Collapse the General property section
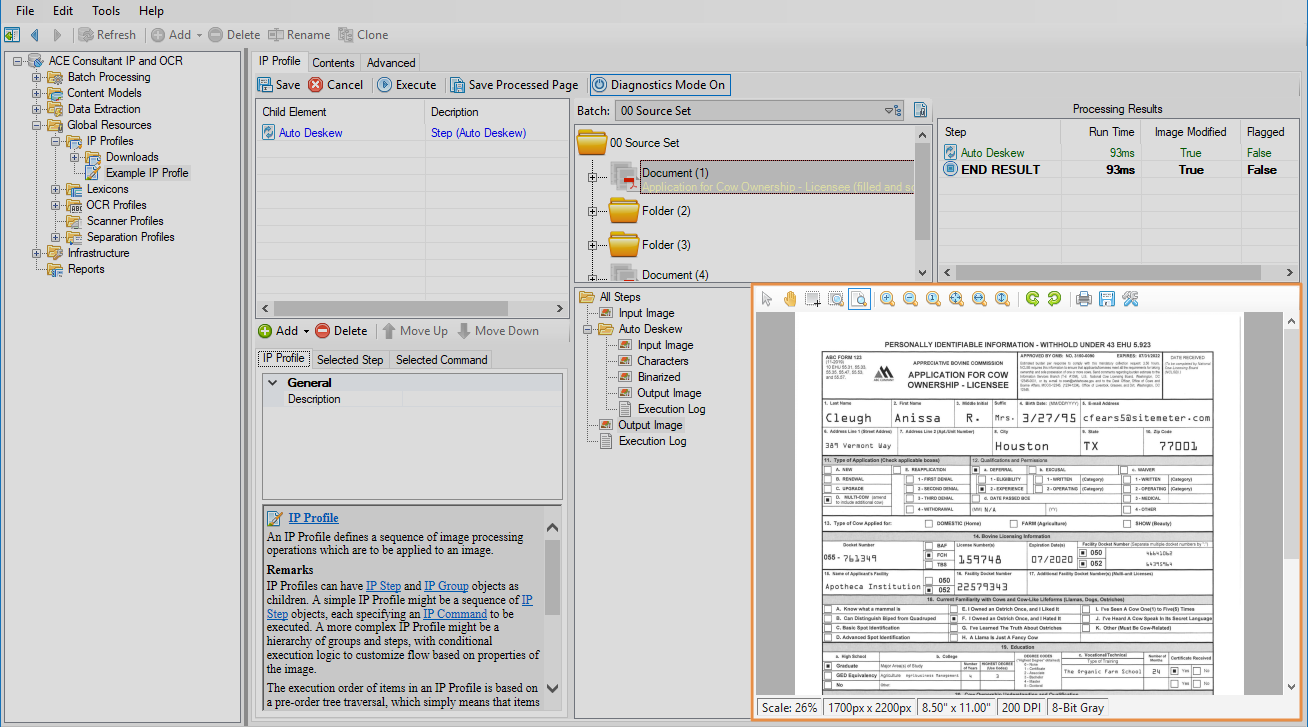Viewport: 1308px width, 727px height. coord(272,383)
